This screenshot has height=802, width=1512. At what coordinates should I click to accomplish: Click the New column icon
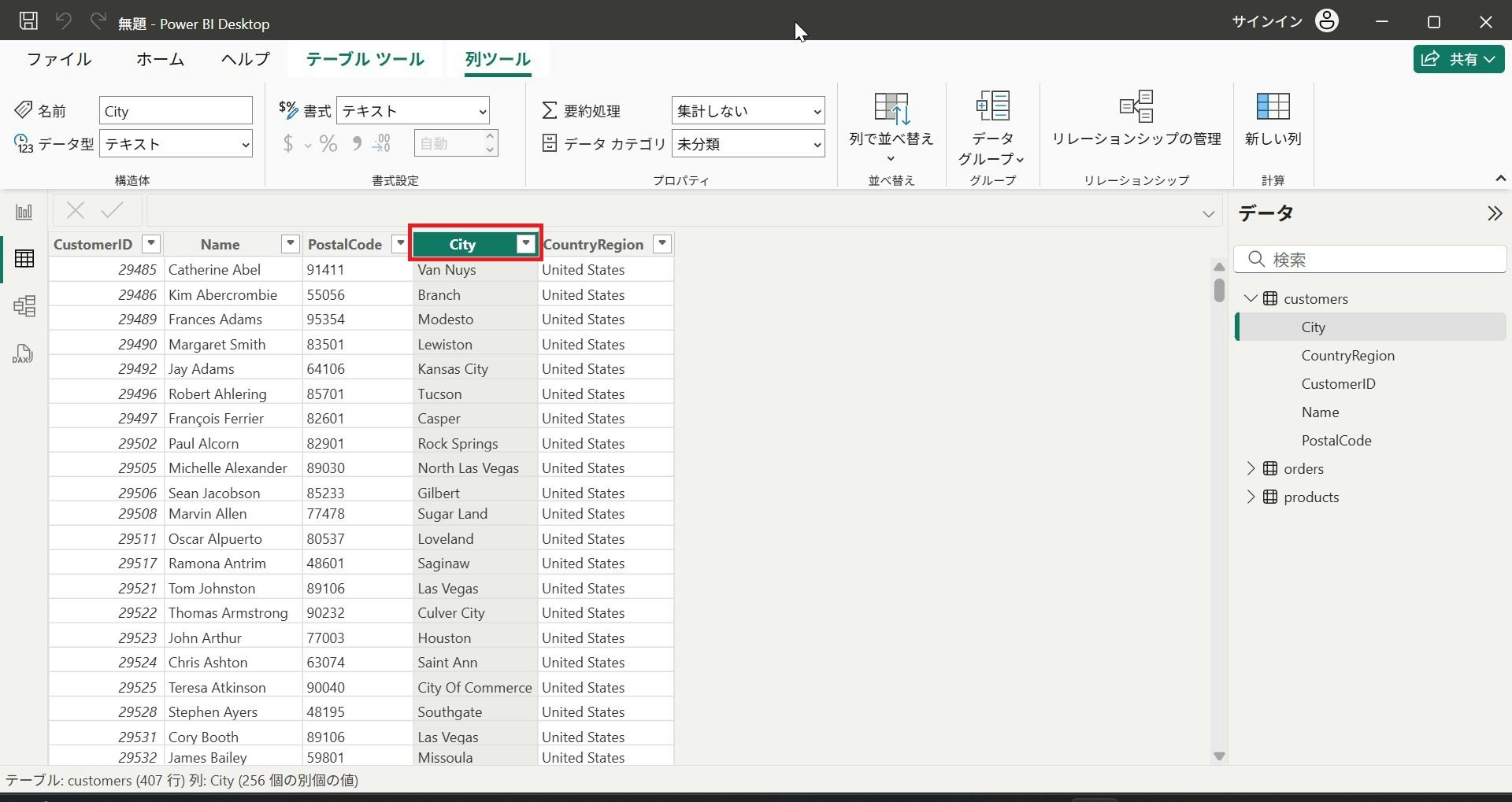(x=1273, y=106)
